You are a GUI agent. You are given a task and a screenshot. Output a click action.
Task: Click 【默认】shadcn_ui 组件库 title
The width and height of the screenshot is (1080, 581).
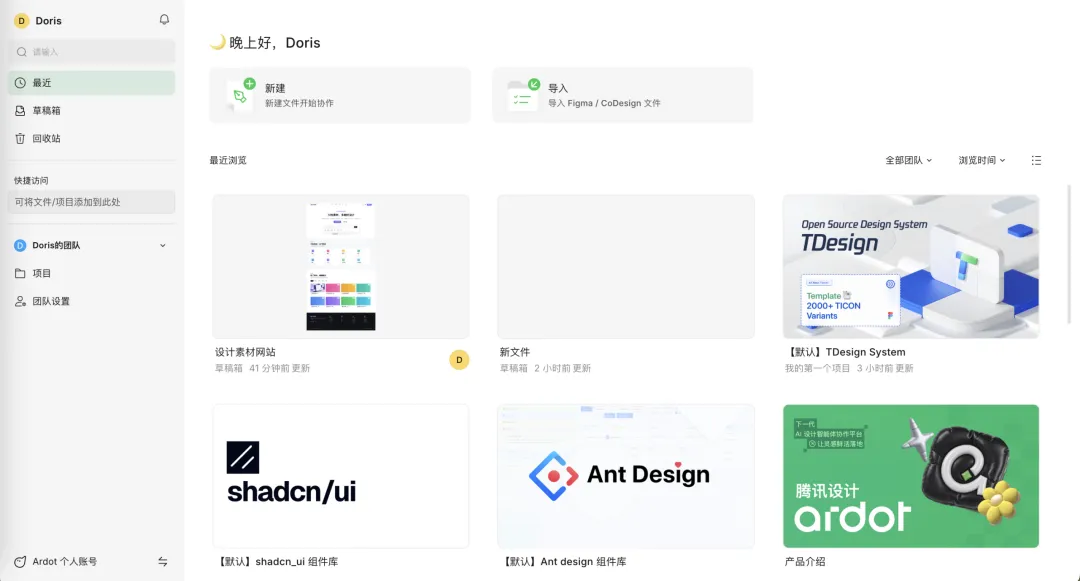276,562
